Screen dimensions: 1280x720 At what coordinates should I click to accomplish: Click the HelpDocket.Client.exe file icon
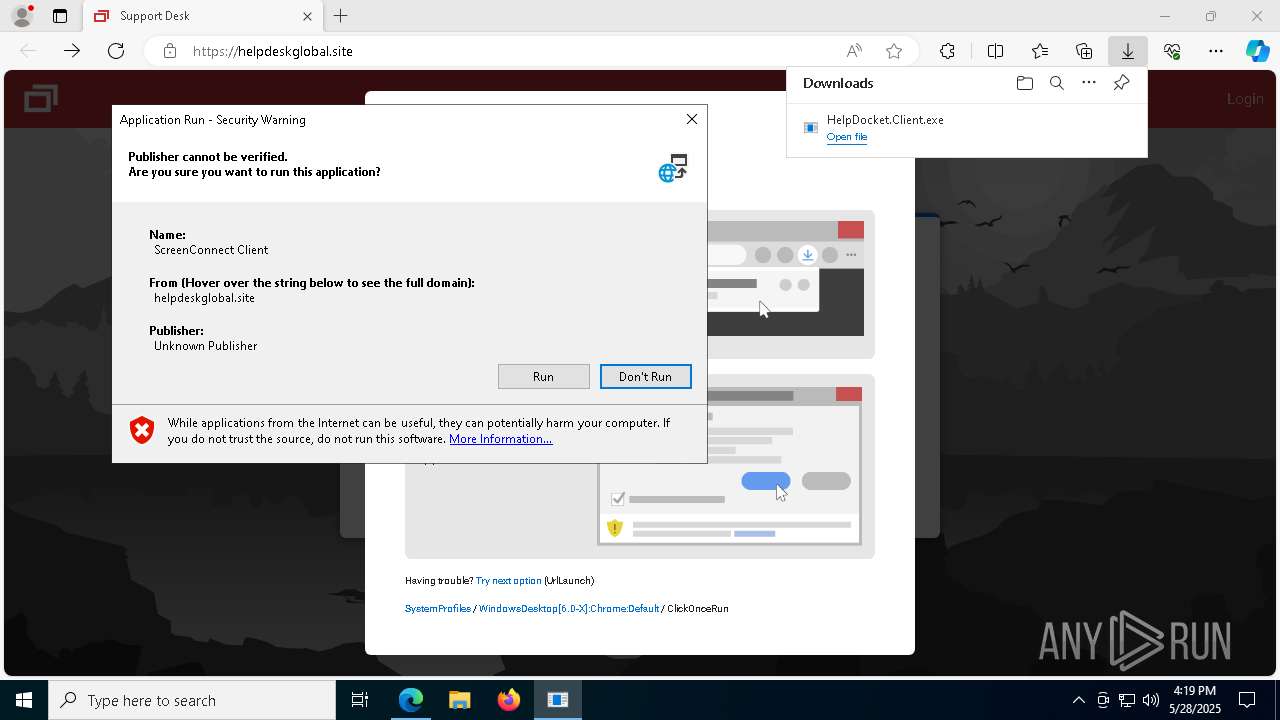tap(811, 127)
